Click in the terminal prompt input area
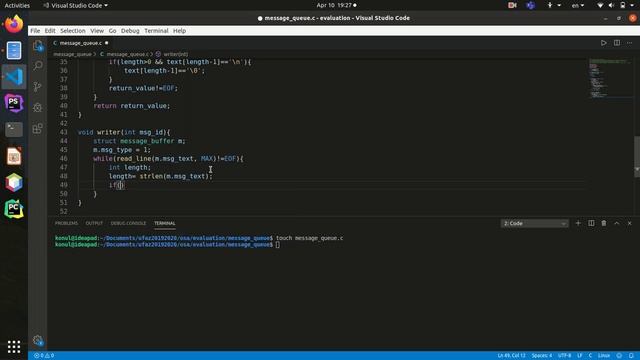The width and height of the screenshot is (640, 360). [278, 244]
